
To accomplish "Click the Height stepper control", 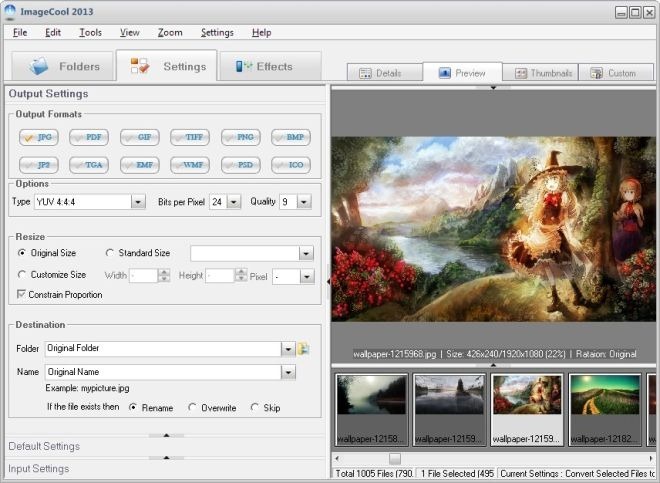I will tap(241, 275).
